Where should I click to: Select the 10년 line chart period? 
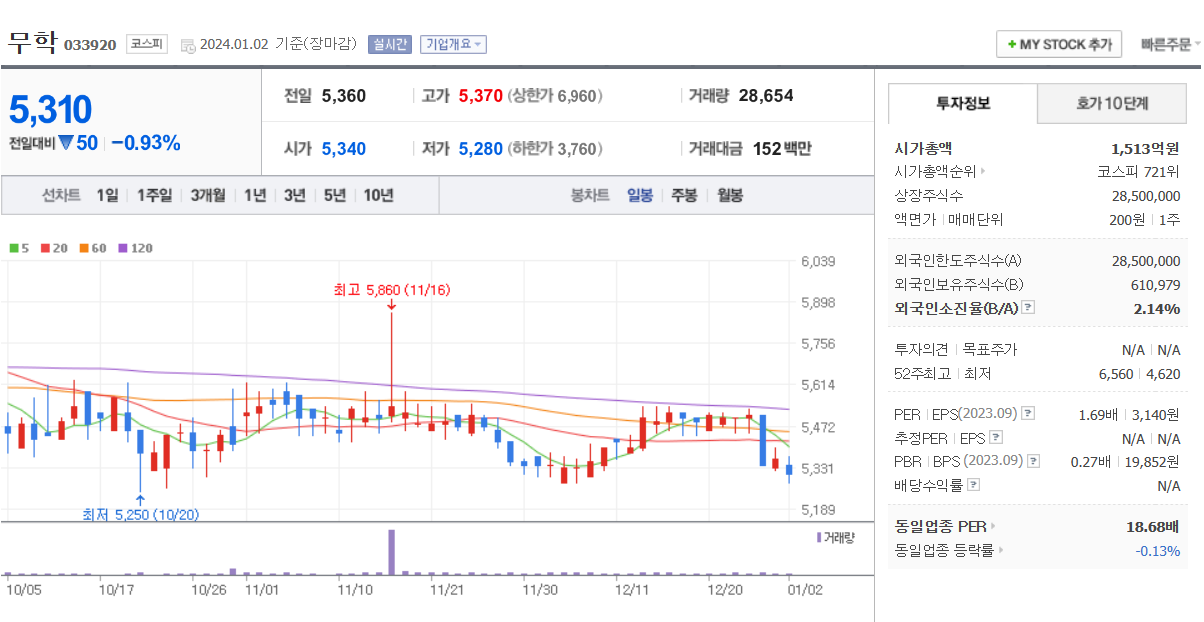pos(378,195)
